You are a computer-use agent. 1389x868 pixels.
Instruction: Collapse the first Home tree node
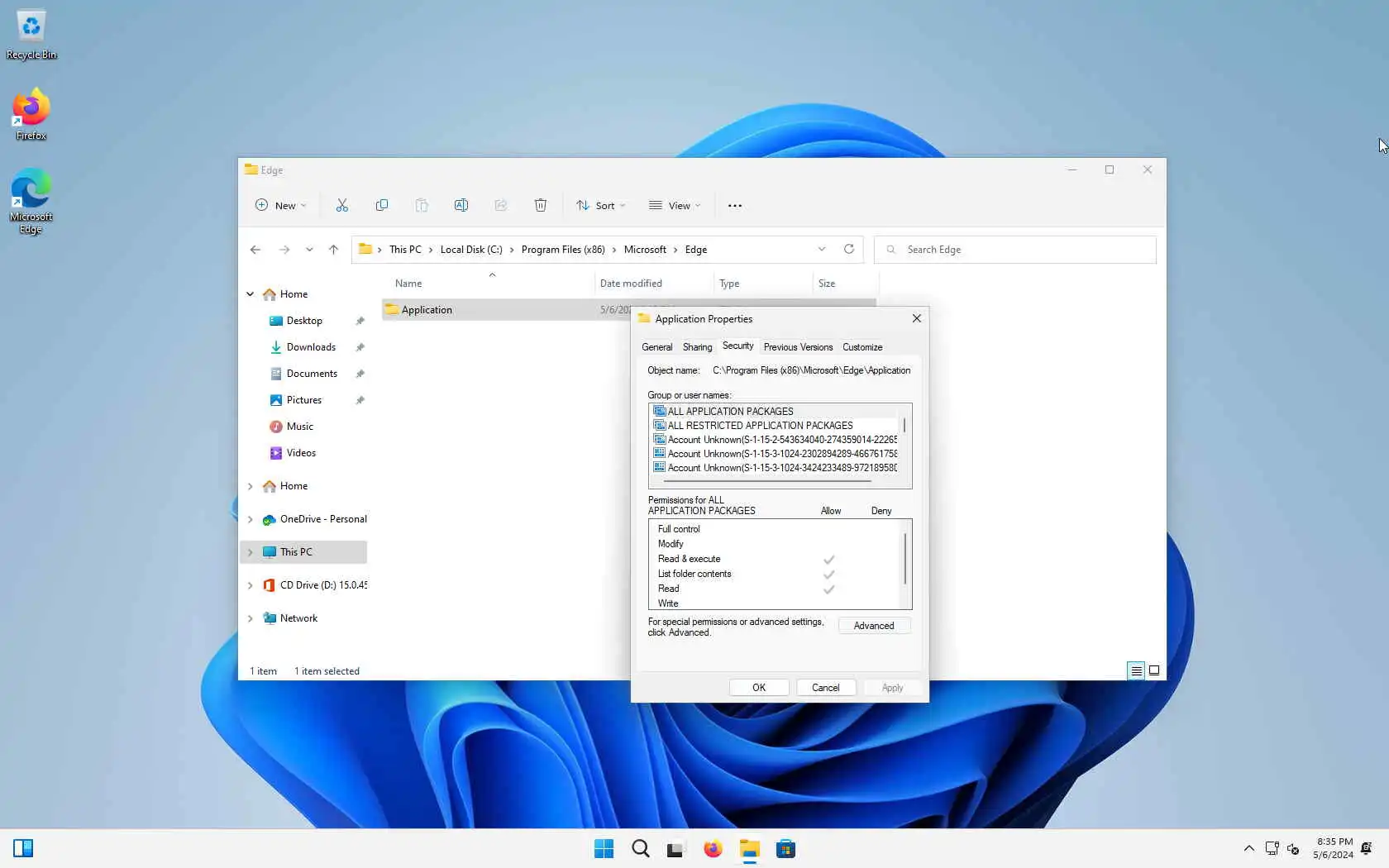(251, 294)
